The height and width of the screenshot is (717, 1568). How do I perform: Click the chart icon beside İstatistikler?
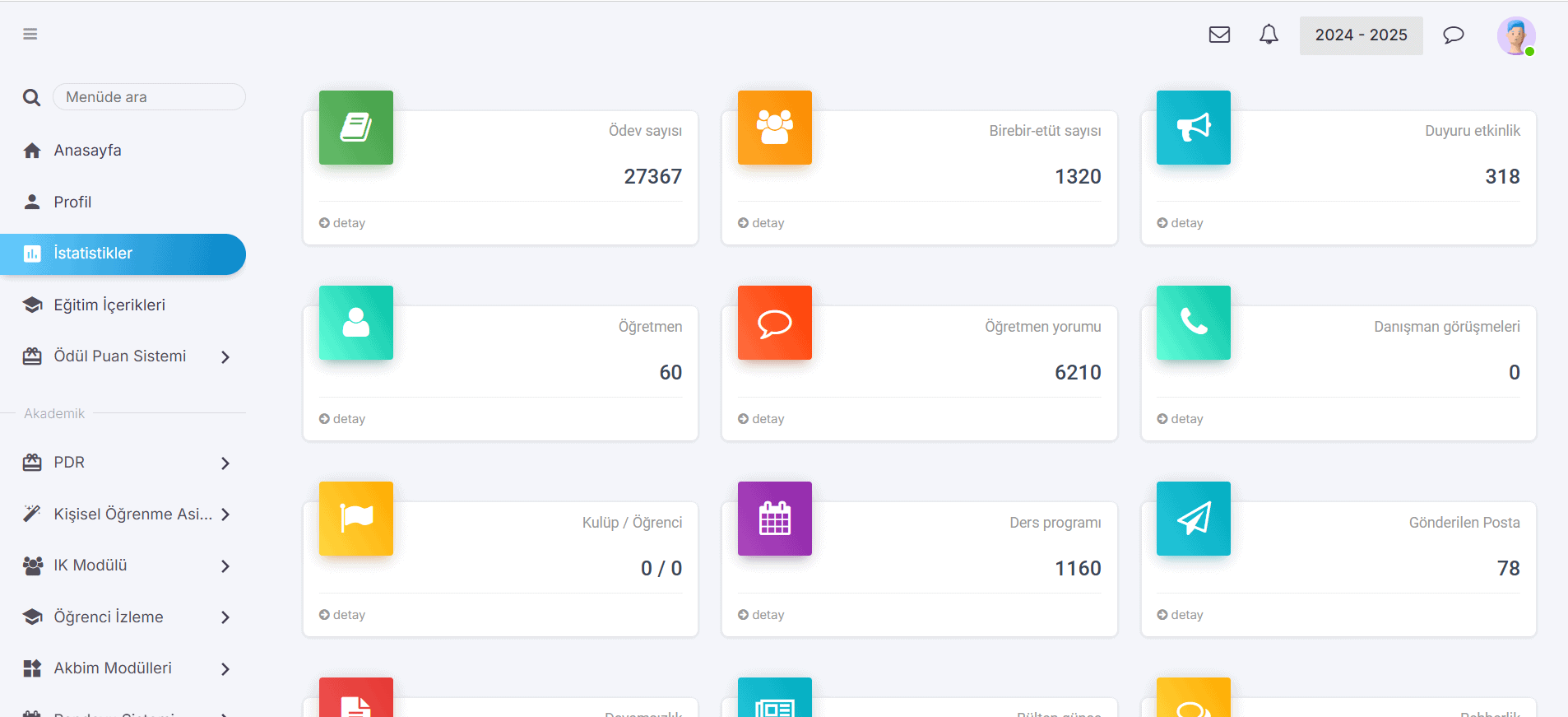click(x=32, y=254)
